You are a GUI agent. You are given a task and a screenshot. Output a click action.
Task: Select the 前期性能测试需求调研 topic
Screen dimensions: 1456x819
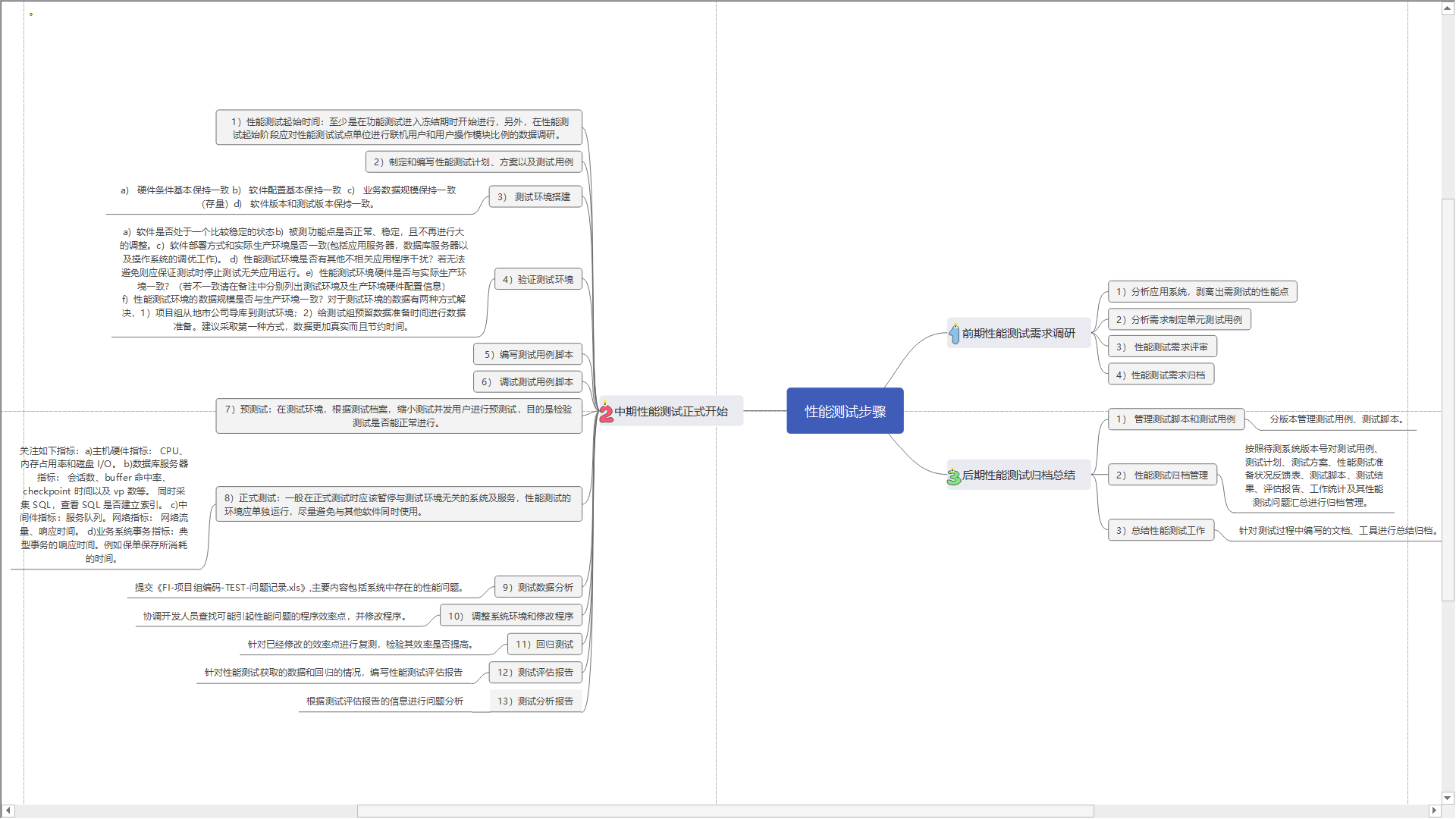[x=1018, y=334]
